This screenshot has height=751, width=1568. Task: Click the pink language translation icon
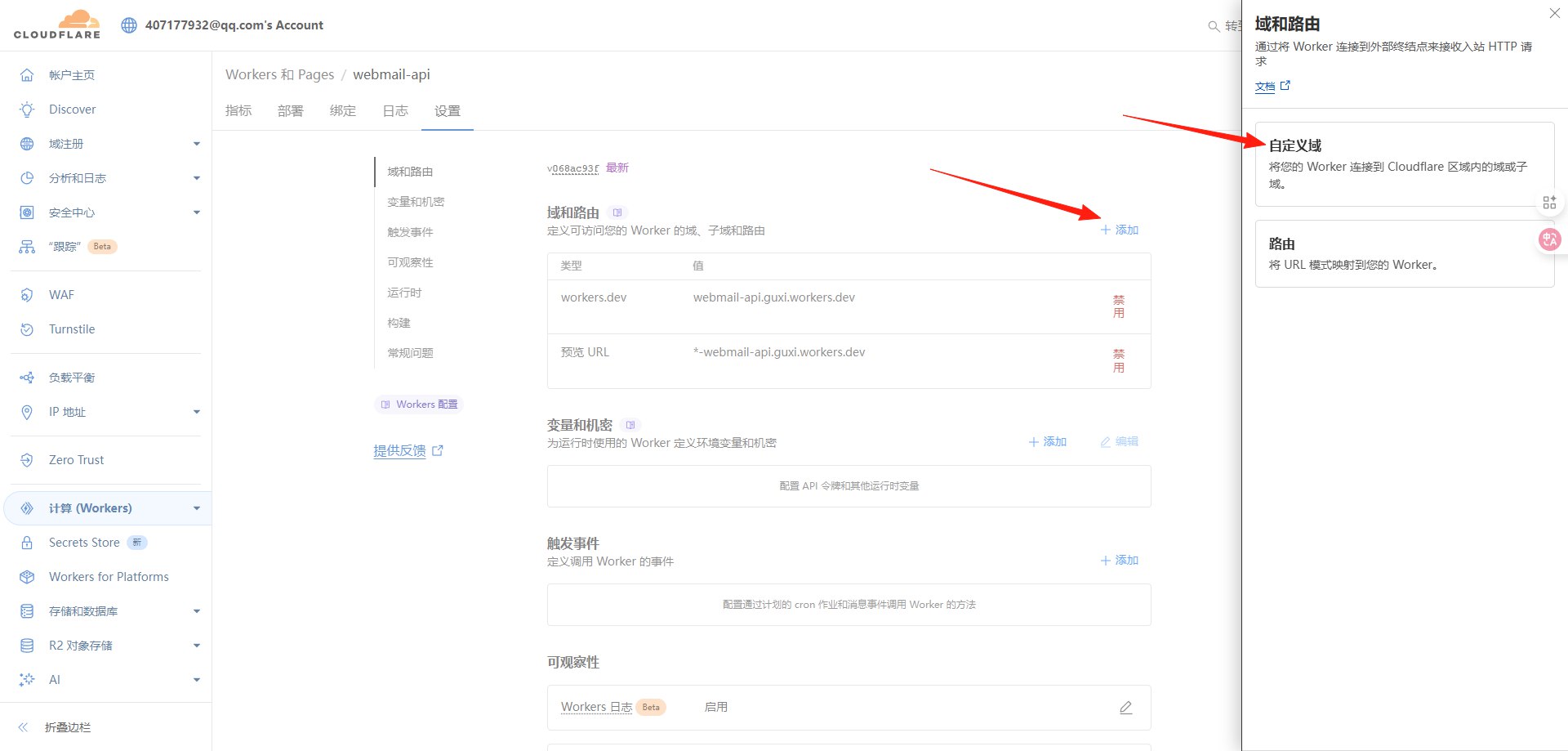[x=1551, y=239]
